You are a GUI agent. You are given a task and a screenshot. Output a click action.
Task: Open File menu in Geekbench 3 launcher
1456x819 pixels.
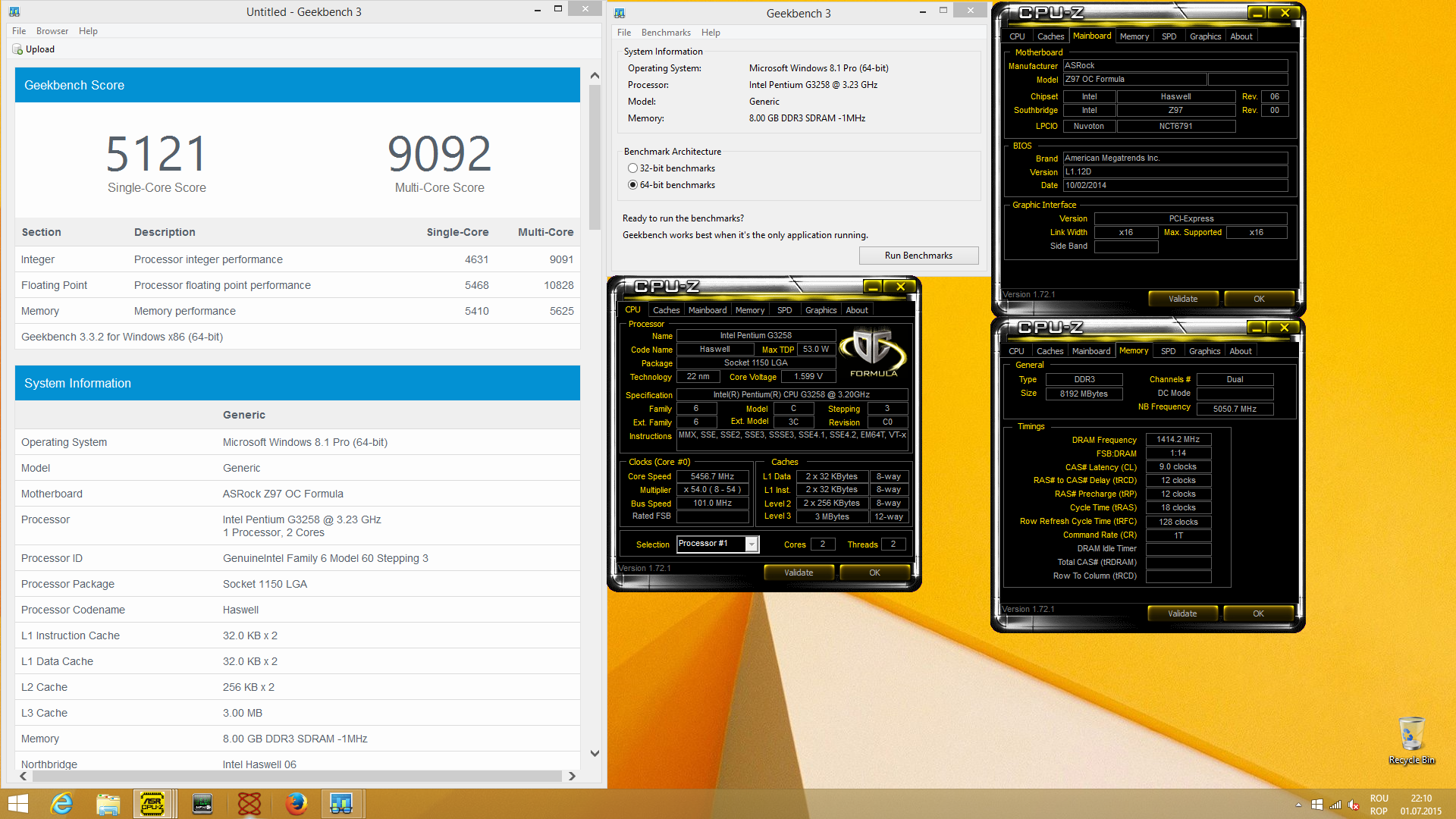tap(624, 33)
